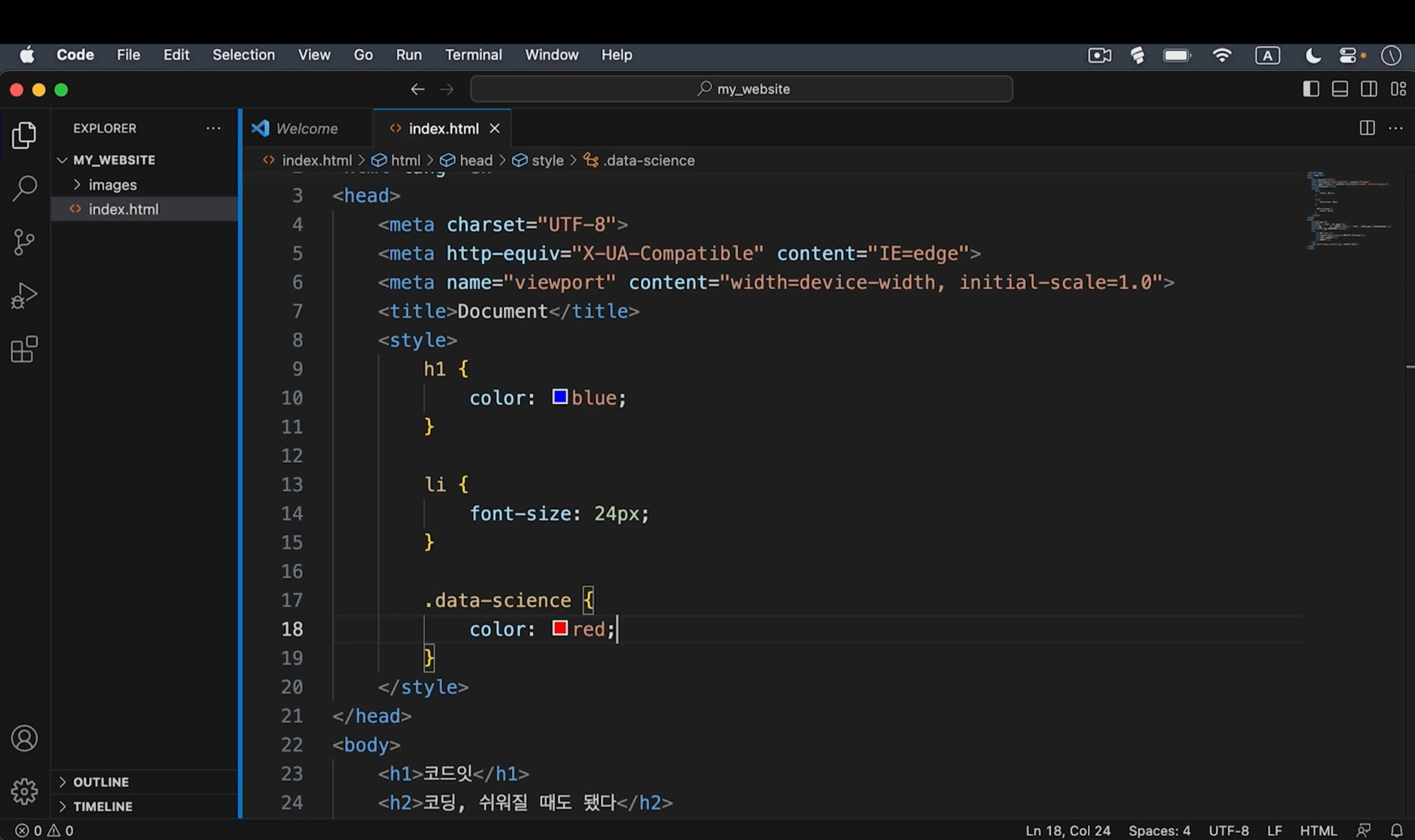Click the my_website command center search box

(x=742, y=89)
